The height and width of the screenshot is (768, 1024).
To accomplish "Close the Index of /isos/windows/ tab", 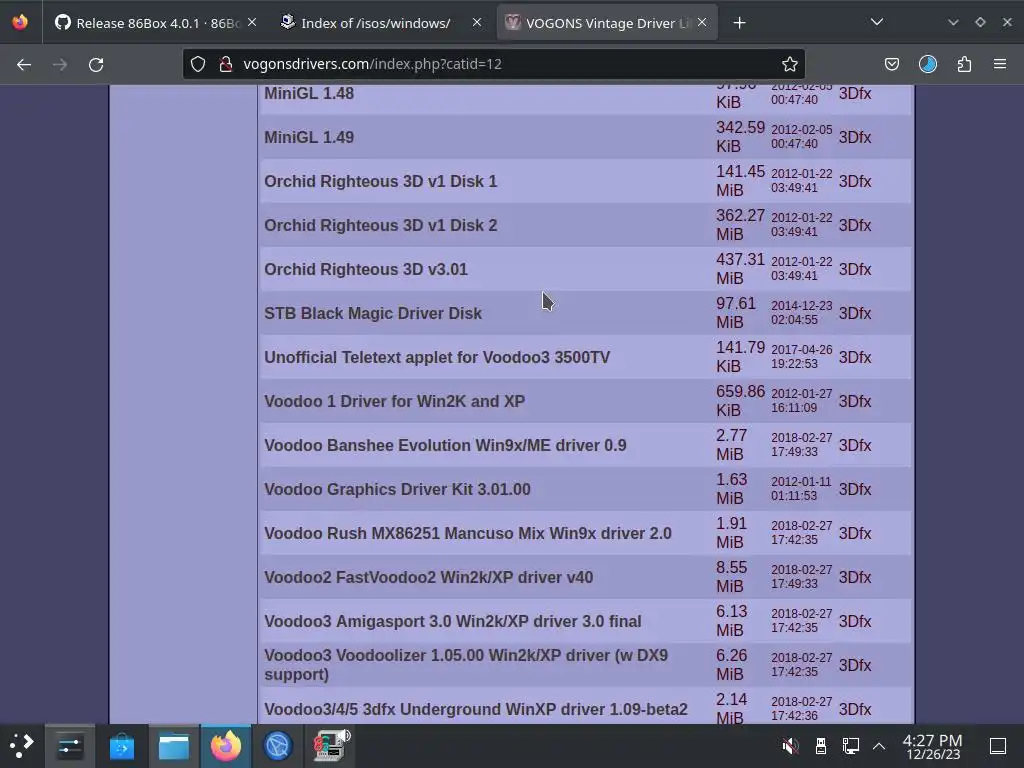I will pos(477,22).
